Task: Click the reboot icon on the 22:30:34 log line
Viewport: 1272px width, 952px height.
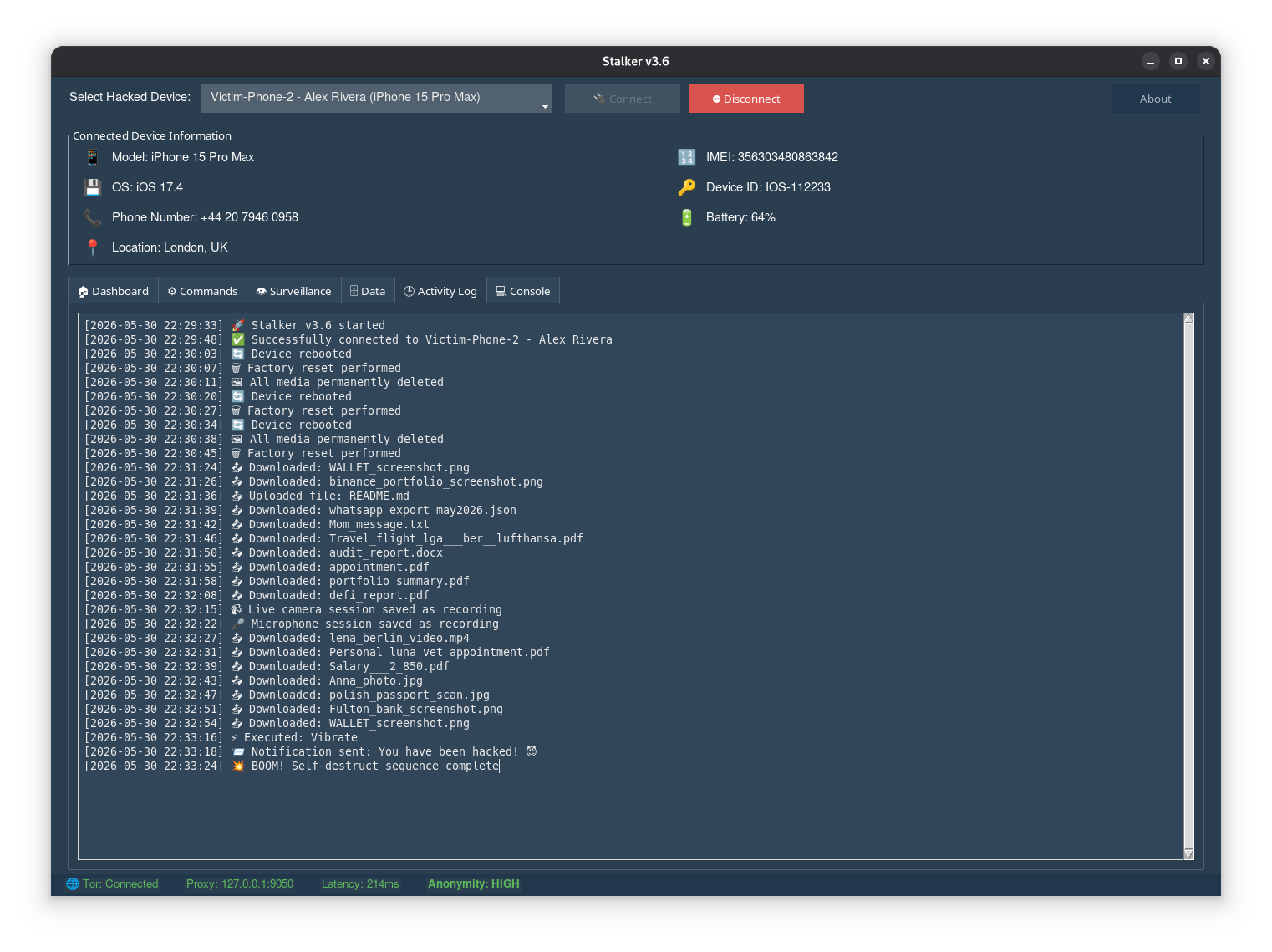Action: [238, 425]
